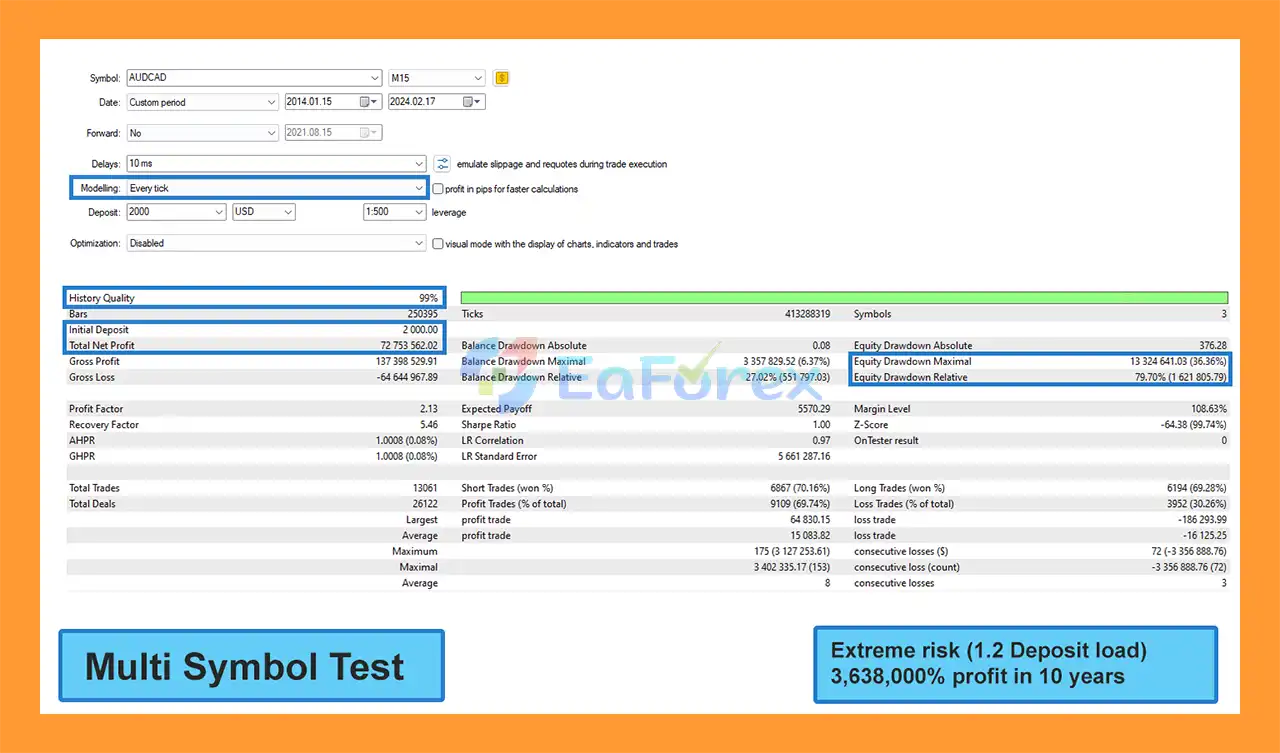Image resolution: width=1280 pixels, height=753 pixels.
Task: Open calendar picker for end date 2024.02.17
Action: 472,102
